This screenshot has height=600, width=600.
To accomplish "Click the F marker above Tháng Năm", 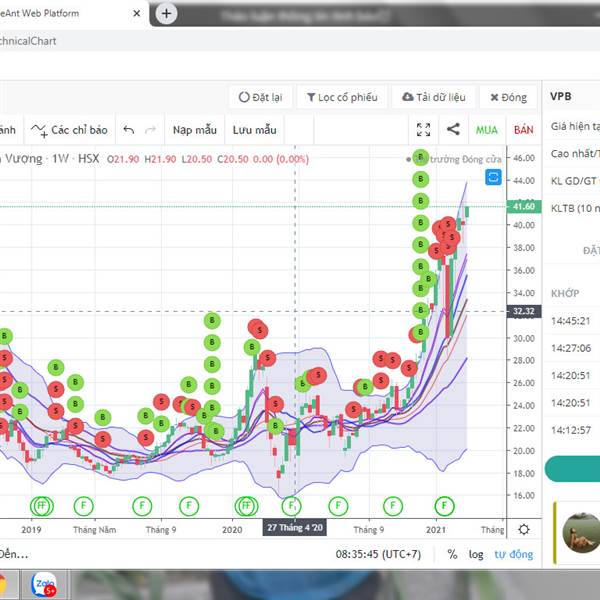I will pos(83,506).
